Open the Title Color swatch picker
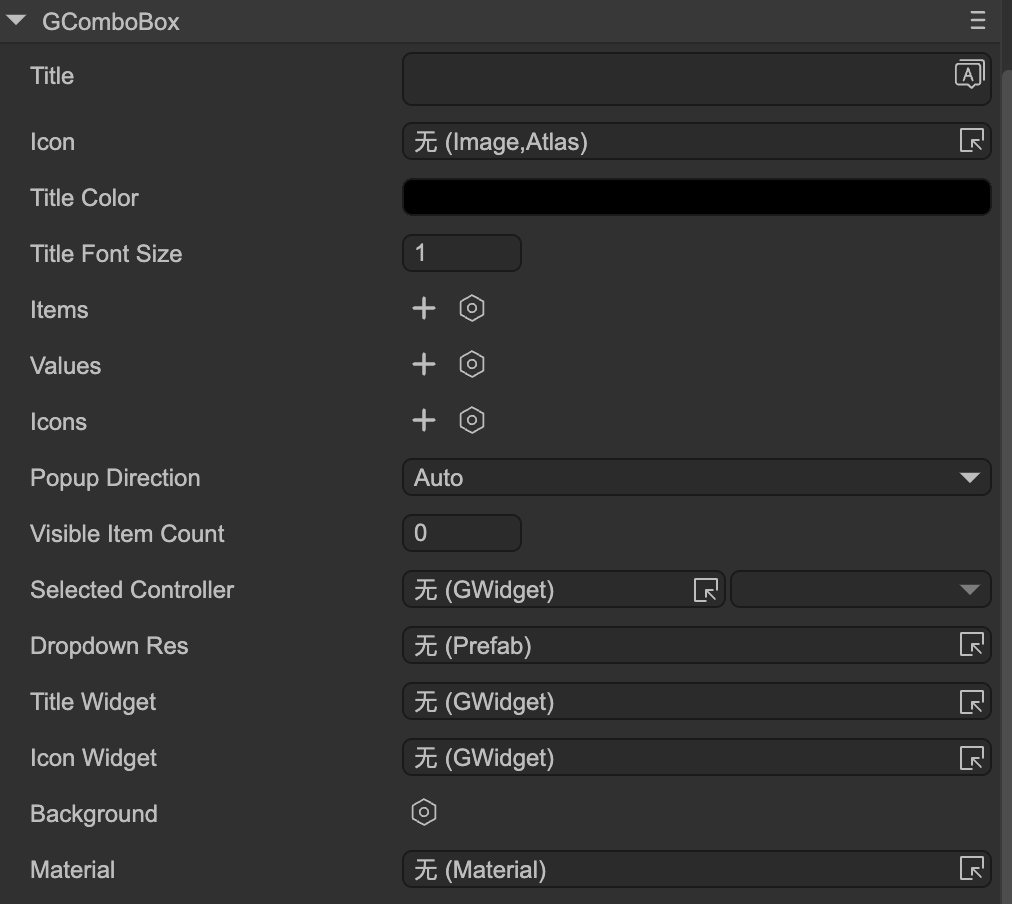1012x904 pixels. 696,197
